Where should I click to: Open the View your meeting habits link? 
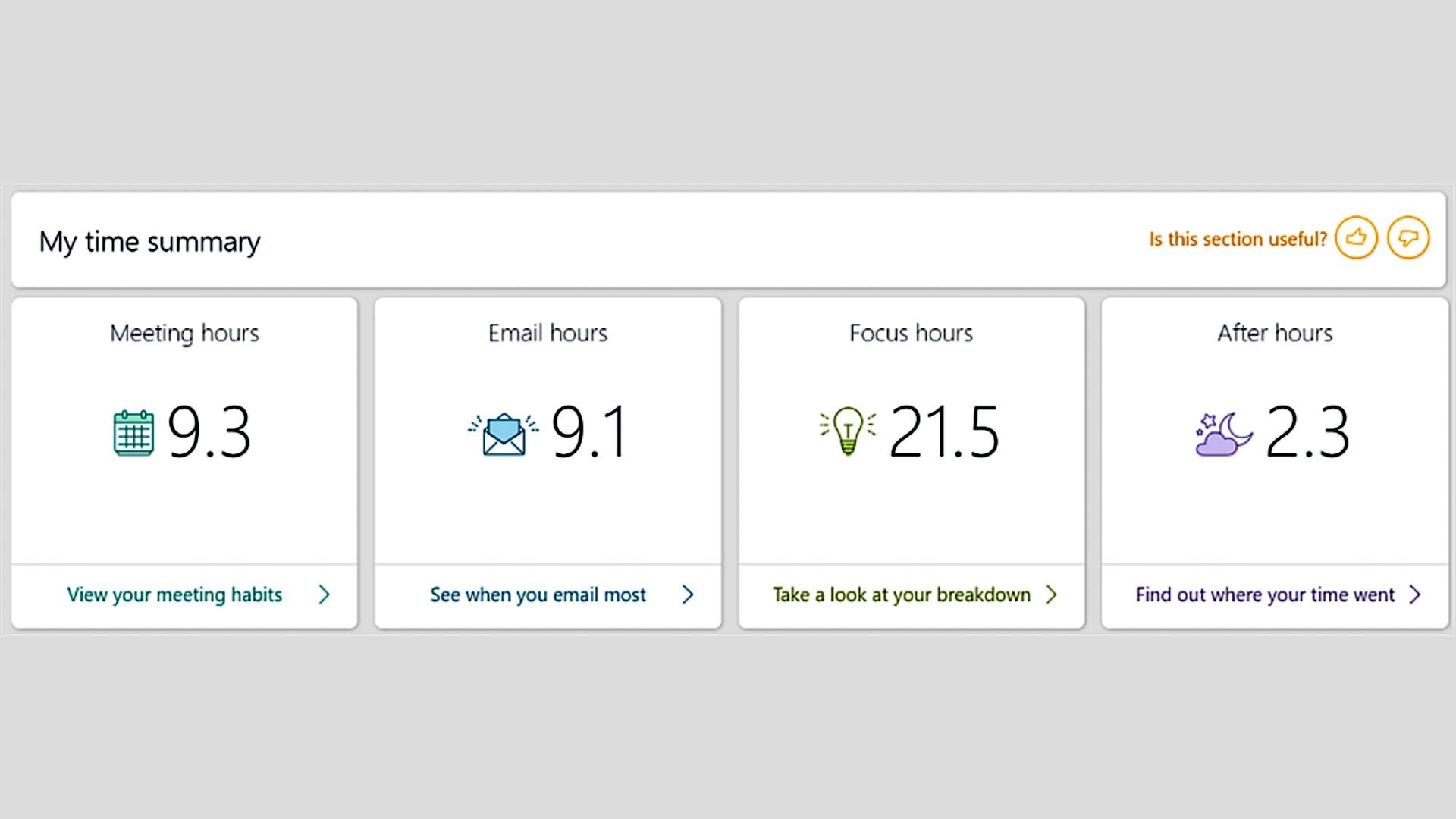[174, 595]
